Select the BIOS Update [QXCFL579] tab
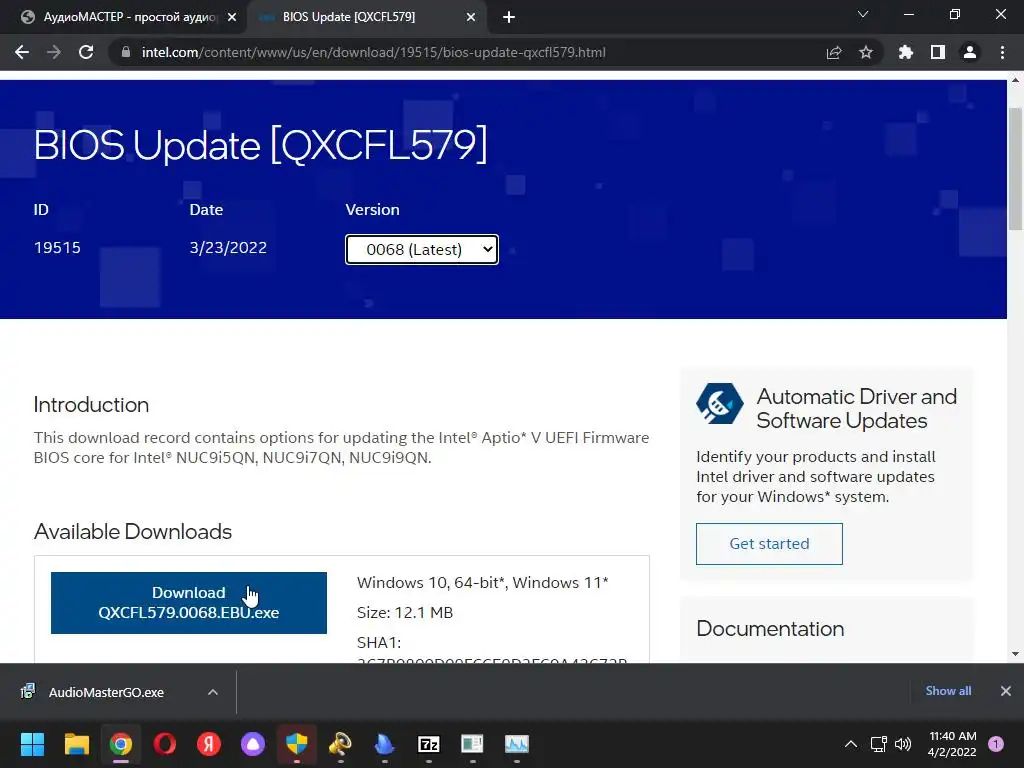This screenshot has width=1024, height=768. click(349, 17)
